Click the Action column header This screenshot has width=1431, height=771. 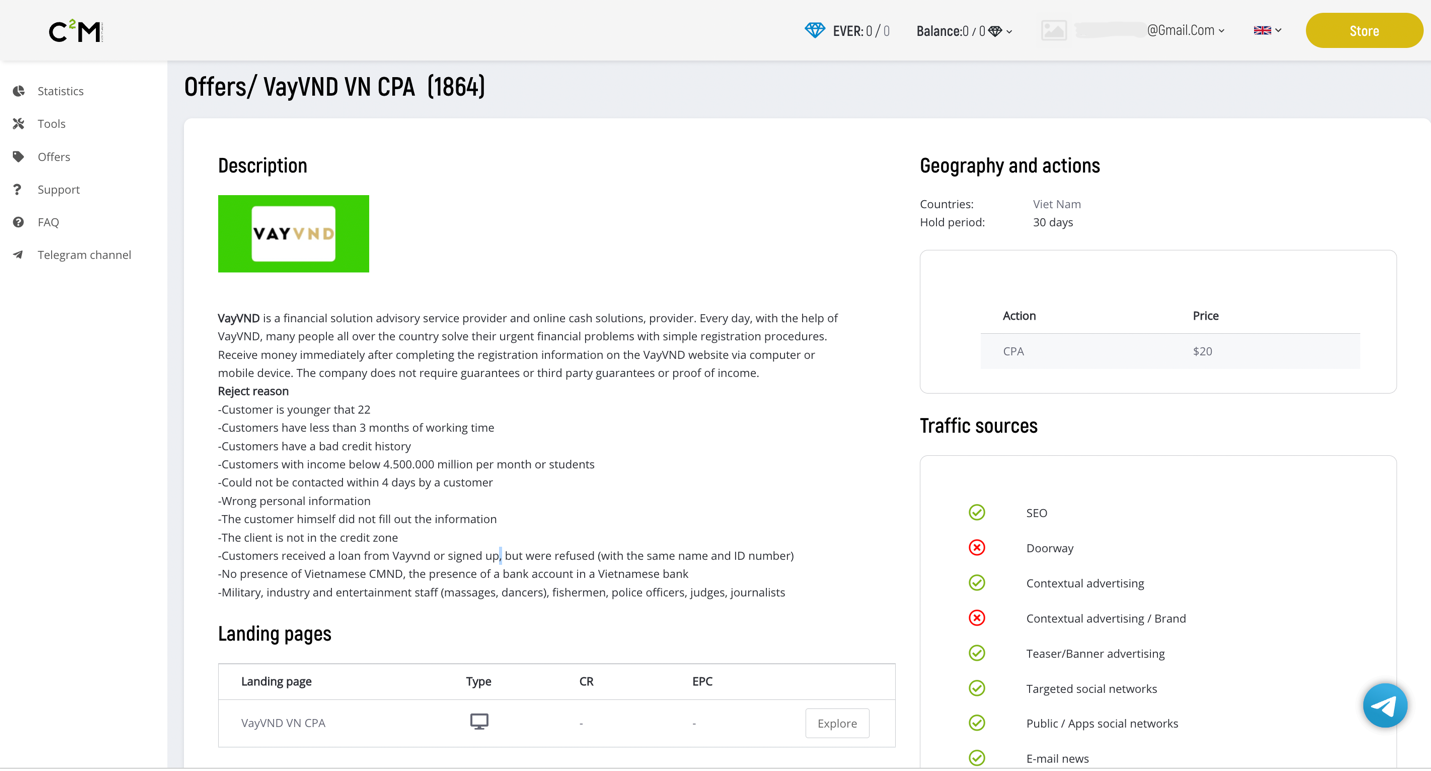(x=1019, y=315)
